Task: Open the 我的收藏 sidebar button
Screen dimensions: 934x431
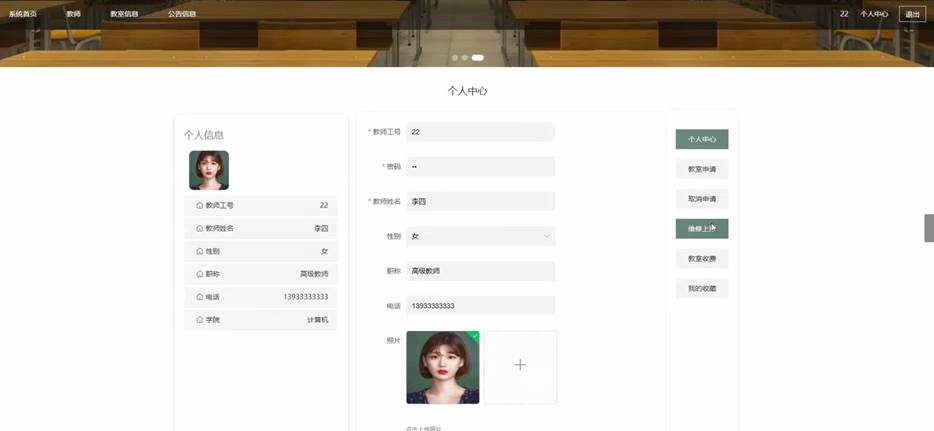Action: (x=702, y=288)
